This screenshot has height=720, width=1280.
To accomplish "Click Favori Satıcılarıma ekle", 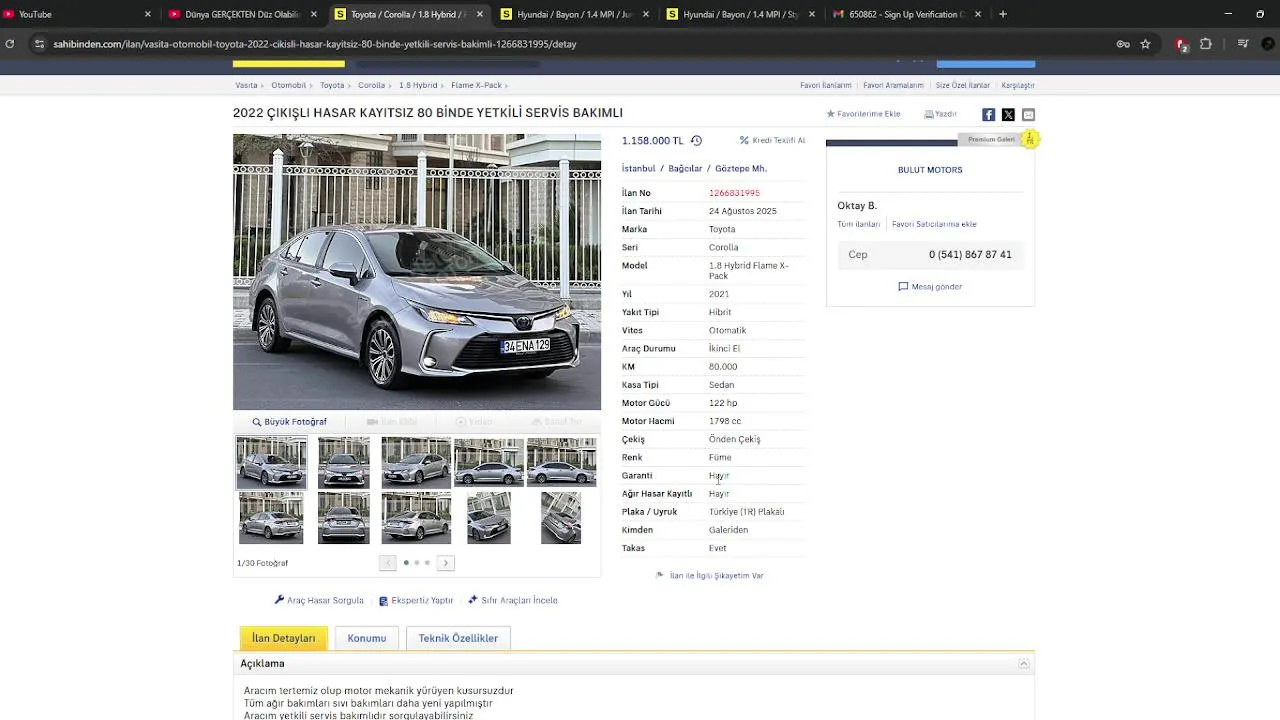I will pyautogui.click(x=934, y=225).
